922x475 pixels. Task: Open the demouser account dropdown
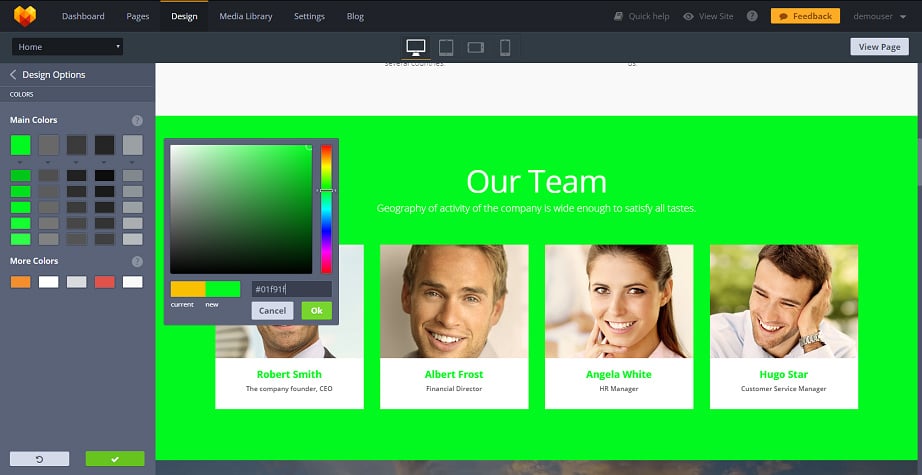coord(880,16)
